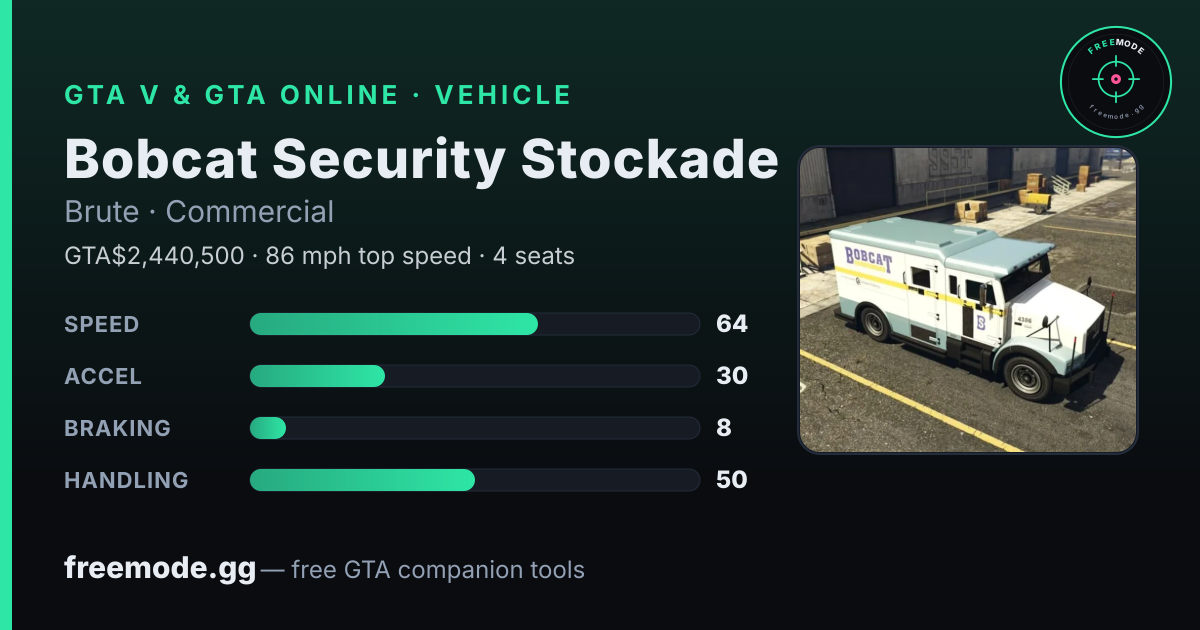Image resolution: width=1200 pixels, height=630 pixels.
Task: Click the handling value 50
Action: 732,480
